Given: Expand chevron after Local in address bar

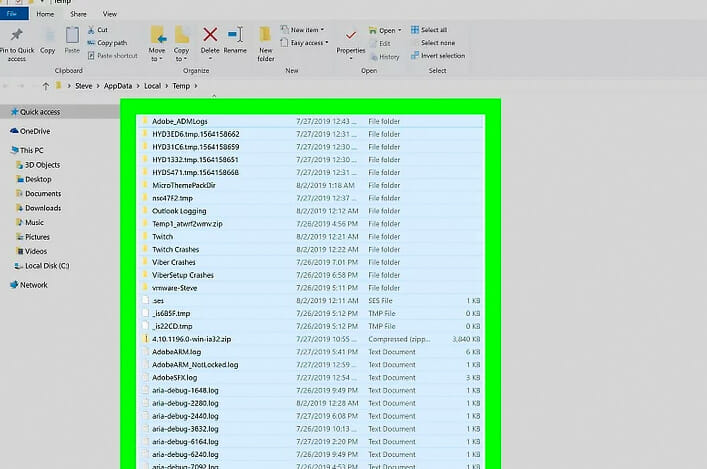Looking at the screenshot, I should (x=166, y=86).
